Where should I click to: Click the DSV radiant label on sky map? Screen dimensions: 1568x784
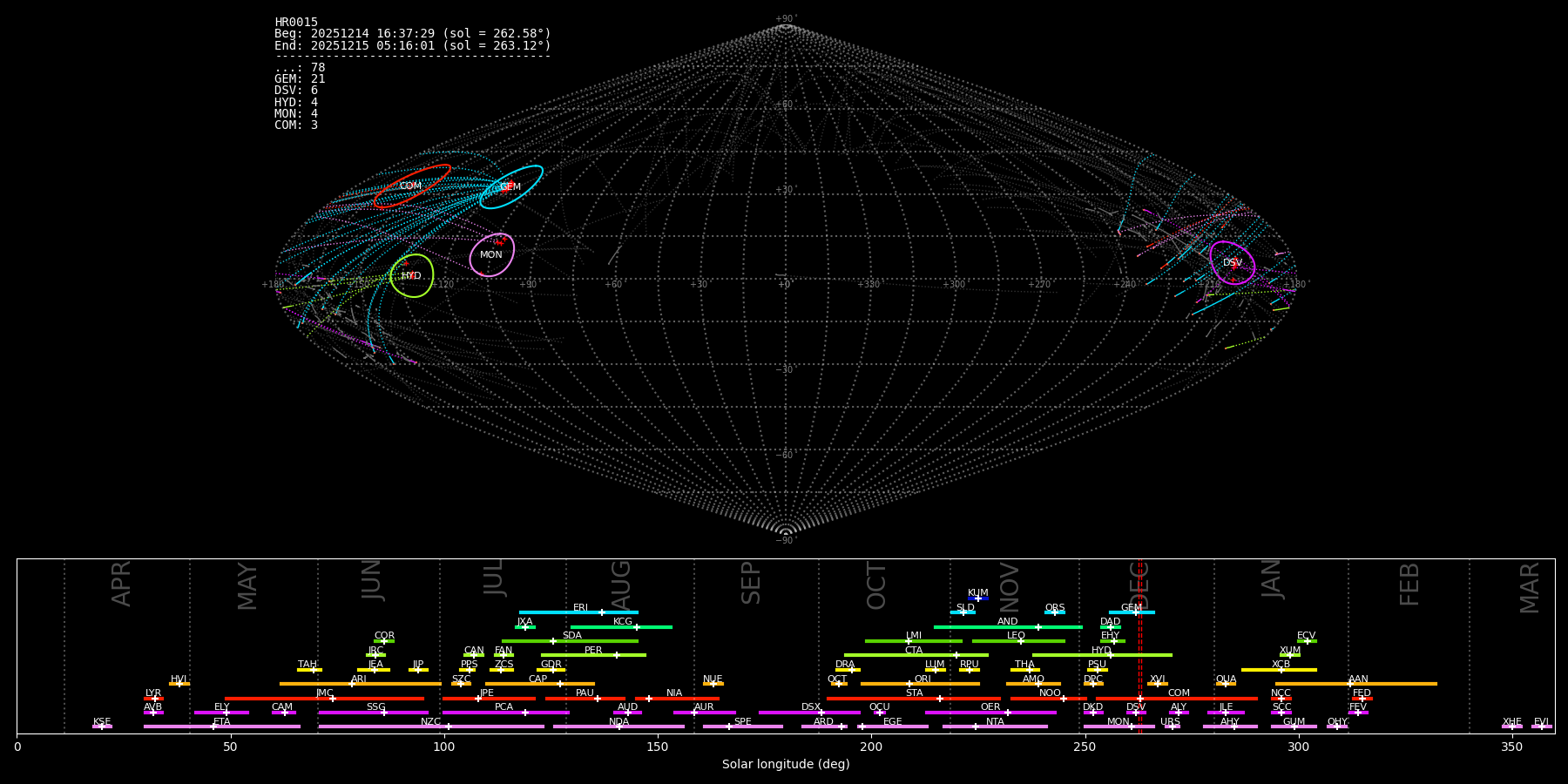(1233, 262)
